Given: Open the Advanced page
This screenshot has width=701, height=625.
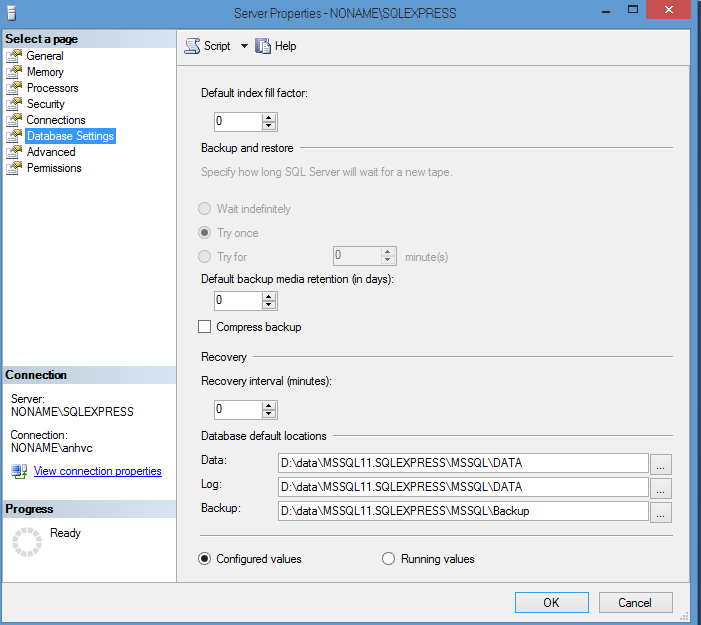Looking at the screenshot, I should click(51, 152).
